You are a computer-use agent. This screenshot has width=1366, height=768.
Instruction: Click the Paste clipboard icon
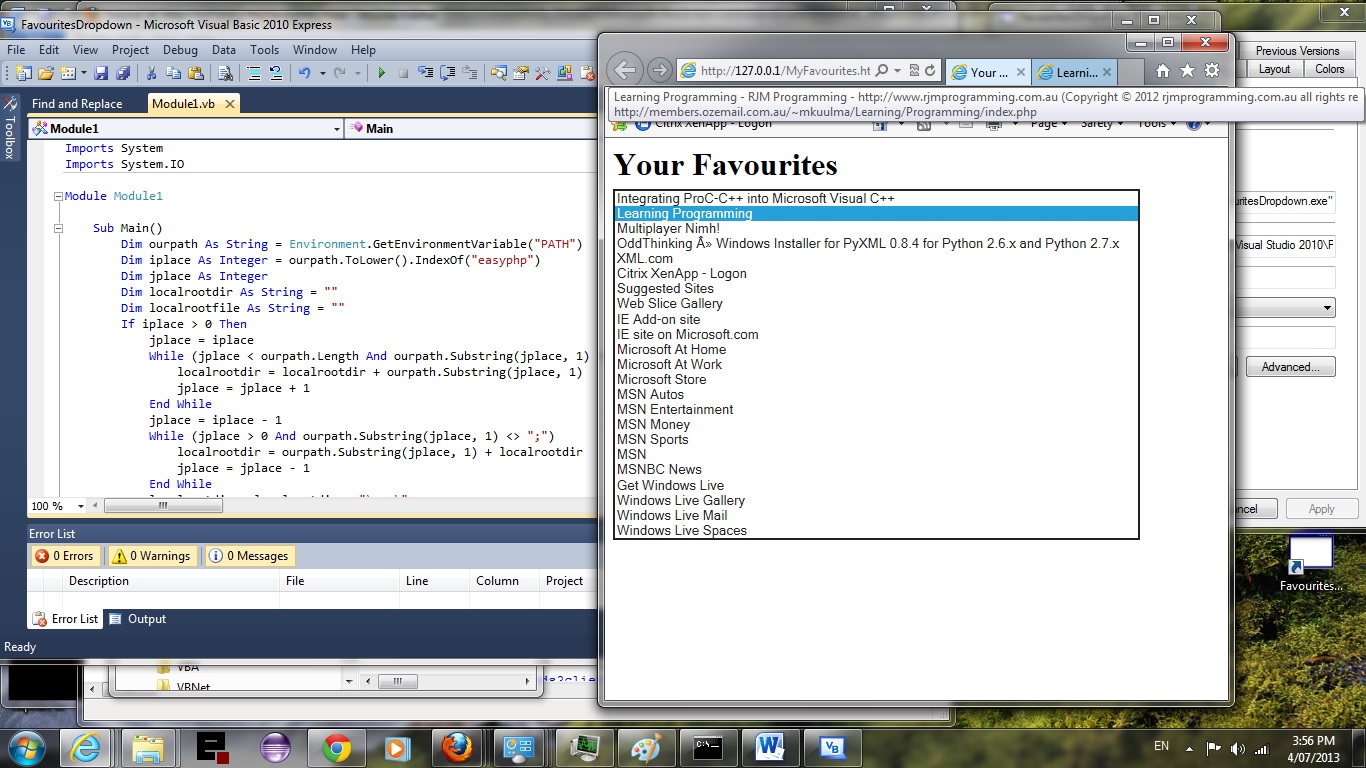click(195, 73)
